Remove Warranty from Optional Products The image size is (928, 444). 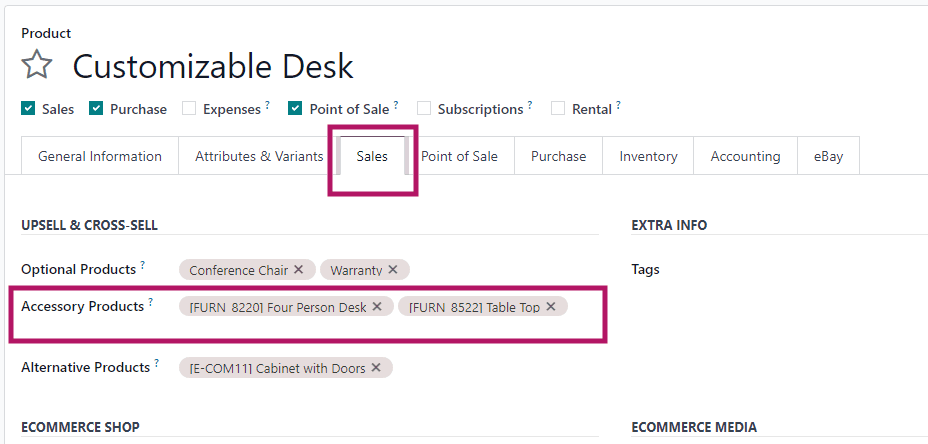393,270
